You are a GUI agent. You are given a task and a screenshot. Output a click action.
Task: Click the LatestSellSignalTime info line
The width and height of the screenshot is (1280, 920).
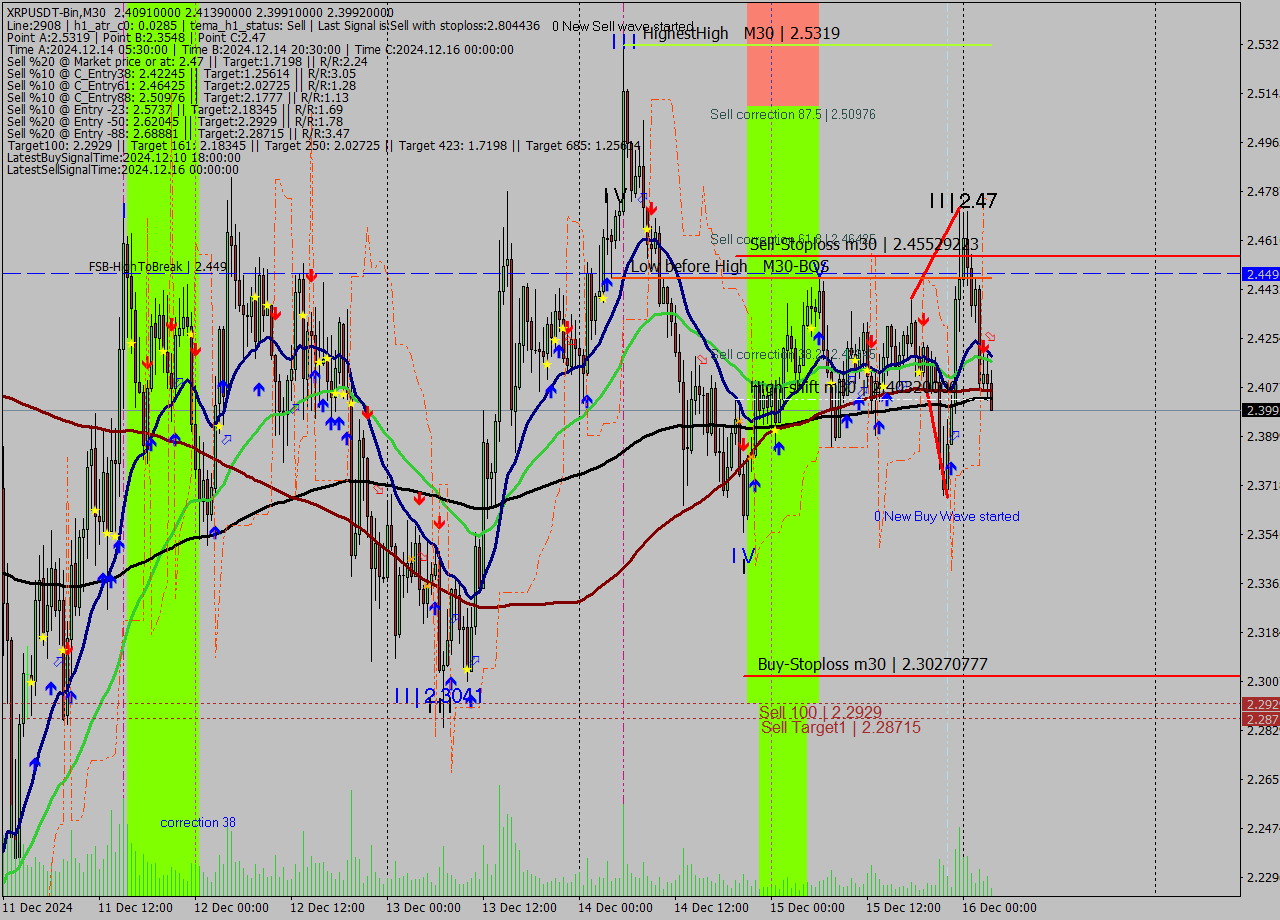[x=122, y=170]
